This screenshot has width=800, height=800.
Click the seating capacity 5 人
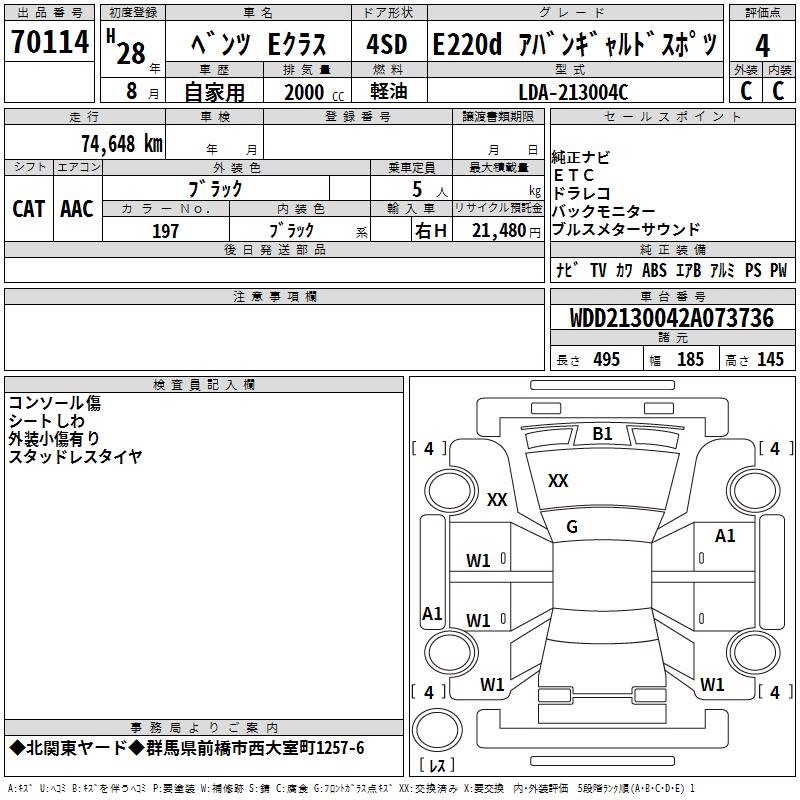click(430, 189)
